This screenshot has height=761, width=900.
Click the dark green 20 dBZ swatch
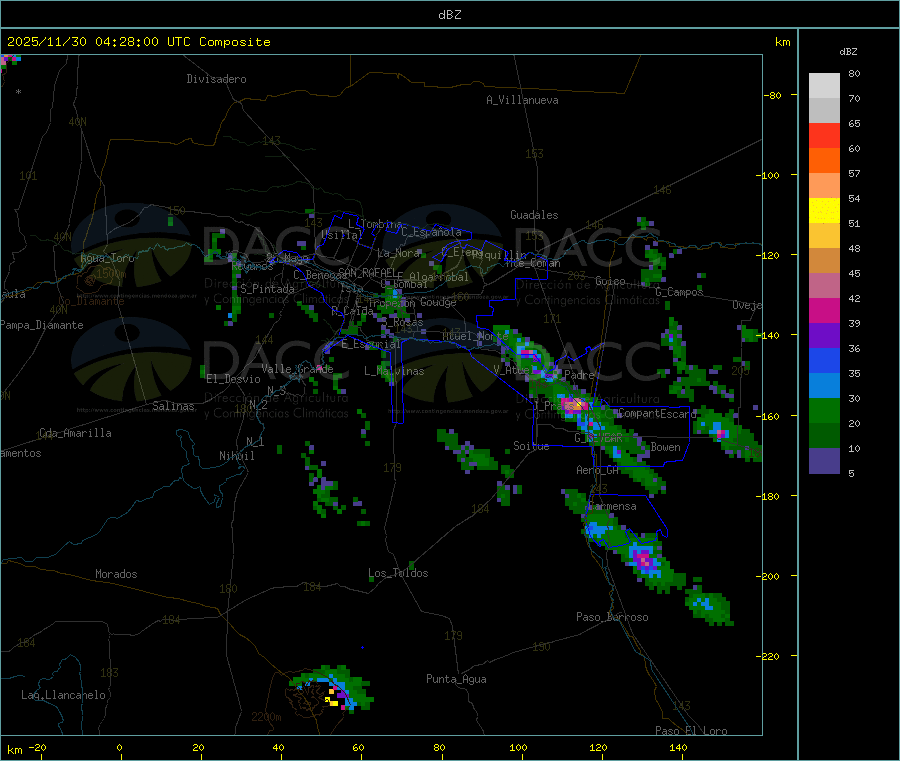click(x=824, y=435)
